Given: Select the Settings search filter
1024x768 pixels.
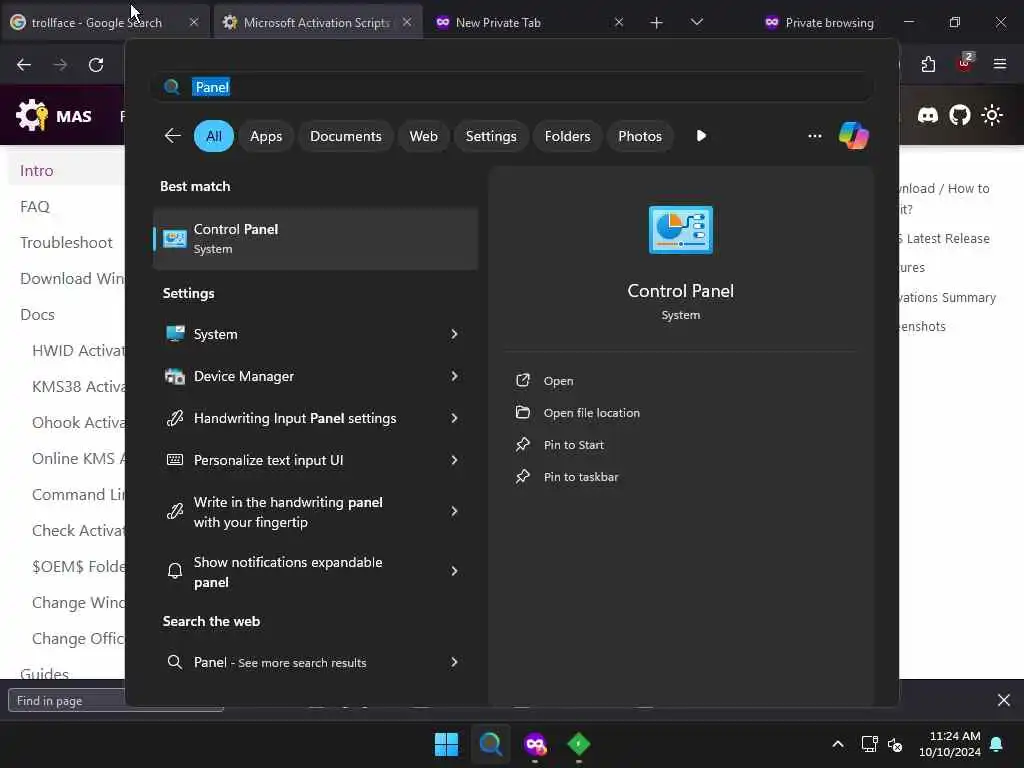Looking at the screenshot, I should (x=490, y=136).
